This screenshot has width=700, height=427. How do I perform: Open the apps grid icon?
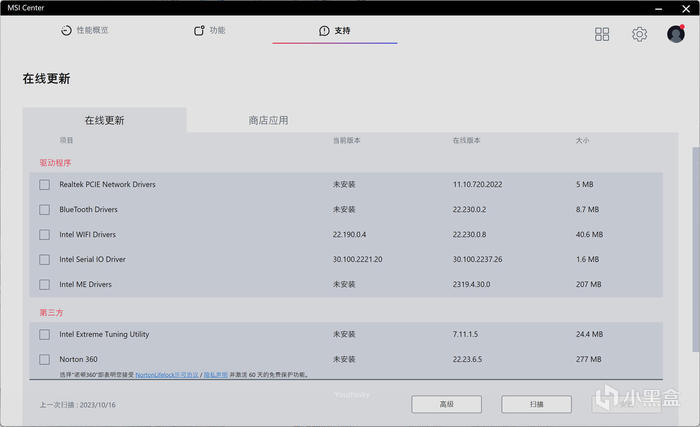pyautogui.click(x=602, y=34)
